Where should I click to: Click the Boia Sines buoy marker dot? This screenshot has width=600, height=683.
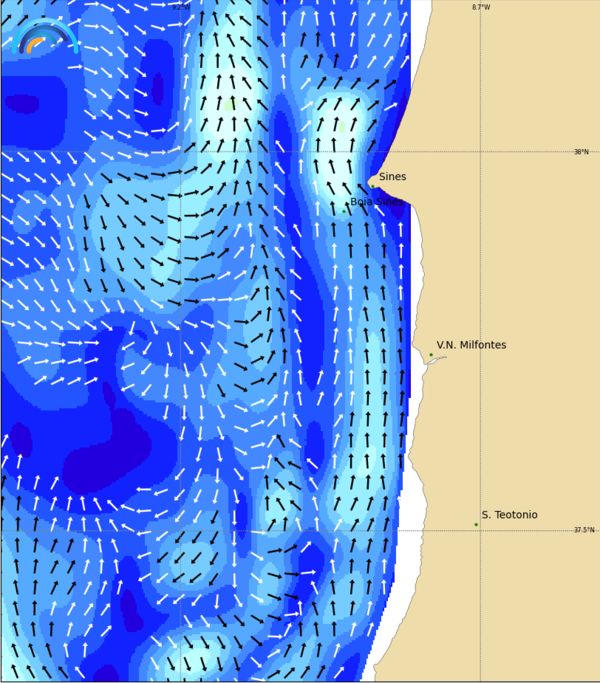343,211
